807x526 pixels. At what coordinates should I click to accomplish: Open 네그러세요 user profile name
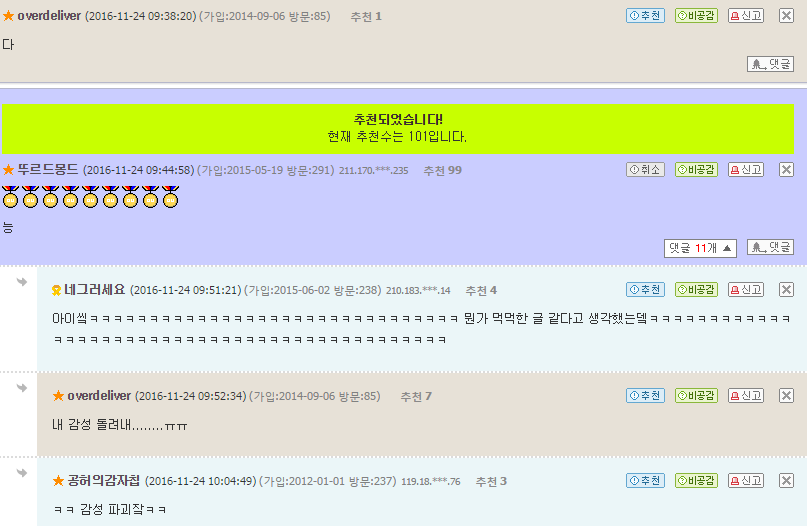point(95,290)
